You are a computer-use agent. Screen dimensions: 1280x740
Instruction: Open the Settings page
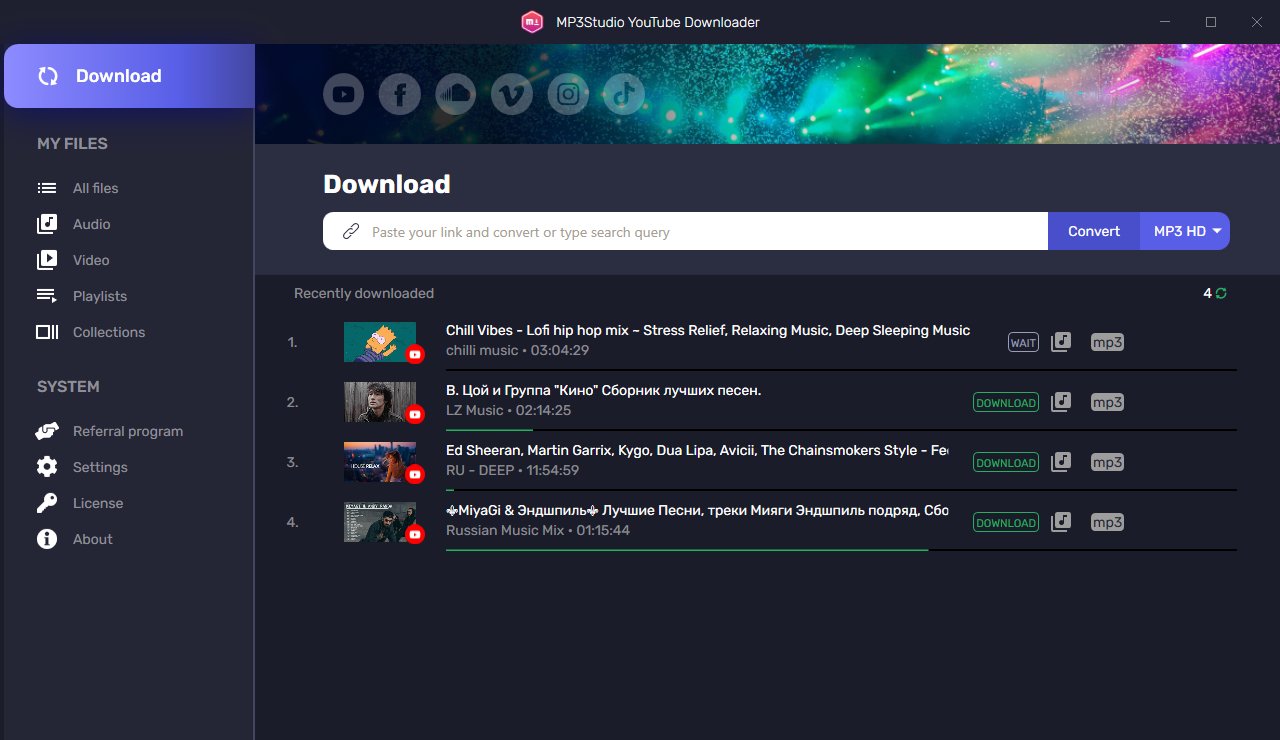tap(100, 467)
